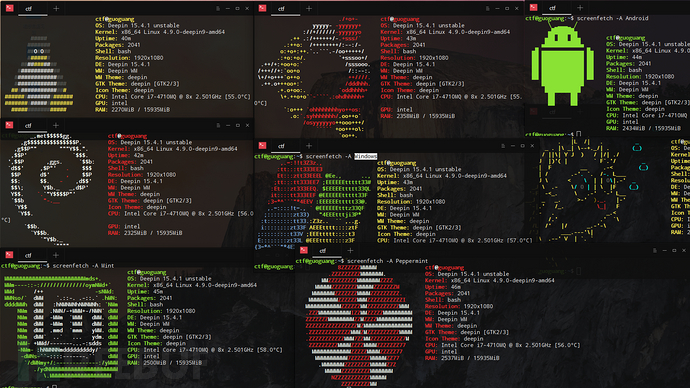Add new tab in Windows screenfetch terminal
The image size is (690, 388).
click(x=309, y=146)
